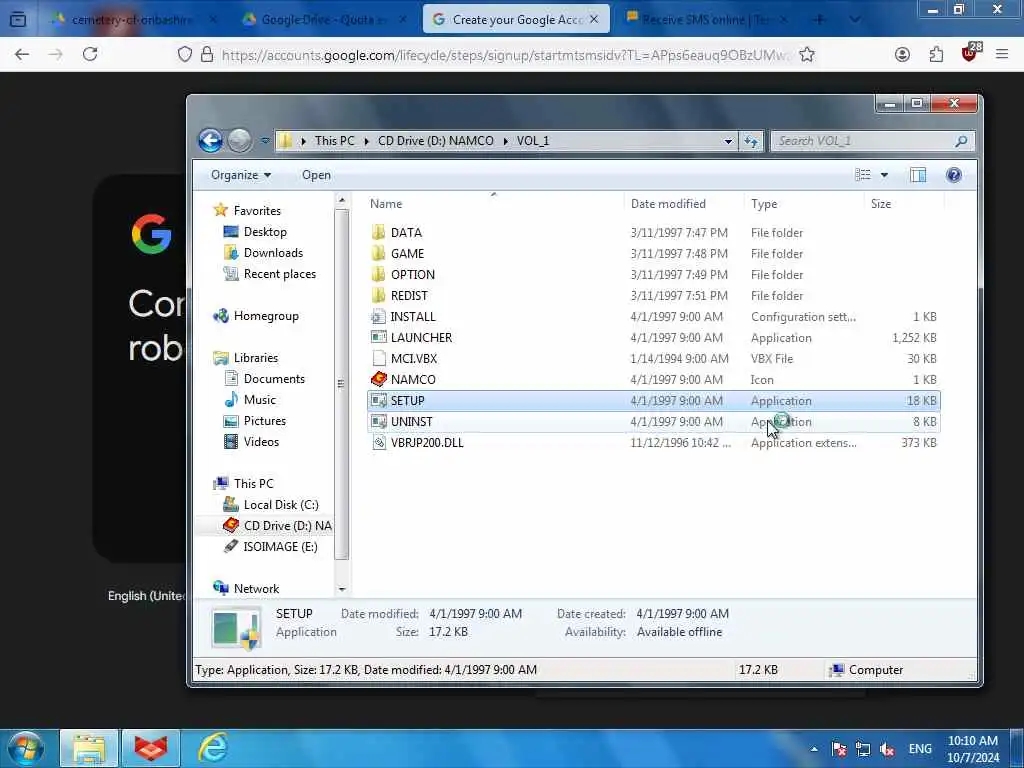The height and width of the screenshot is (768, 1024).
Task: Select Homegroup in the navigation pane
Action: point(266,316)
